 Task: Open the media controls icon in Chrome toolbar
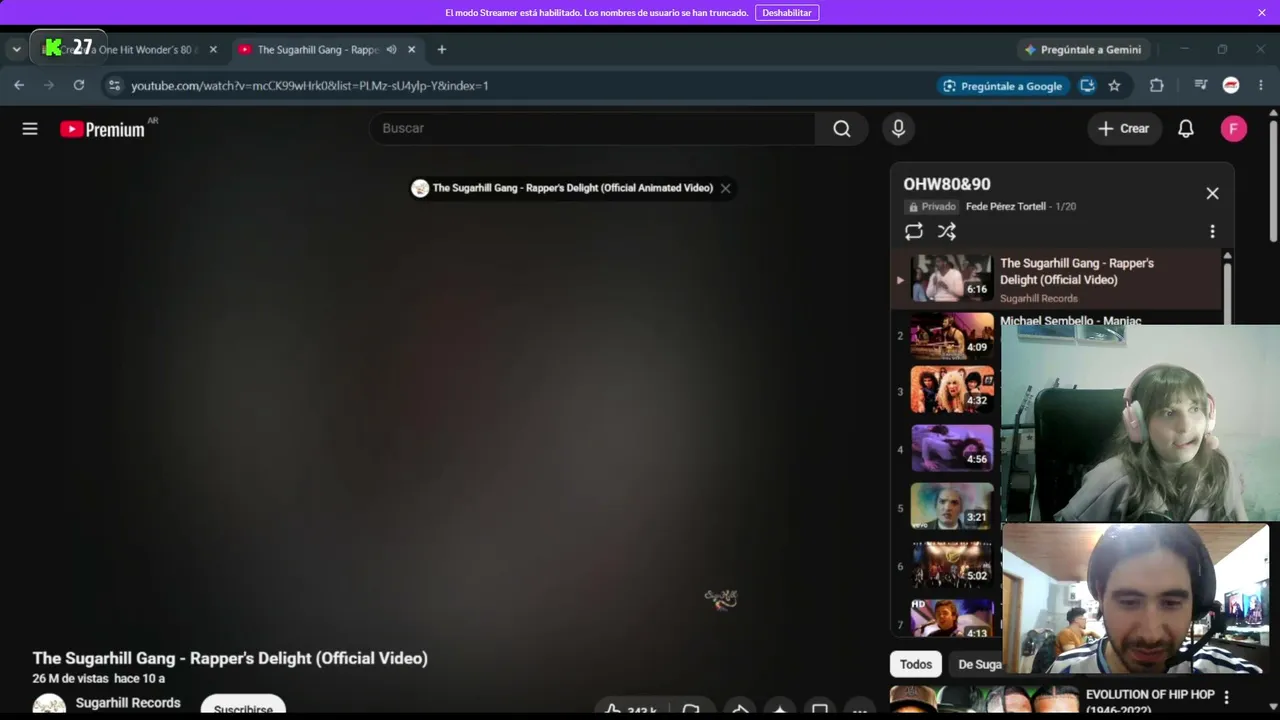[x=1201, y=85]
